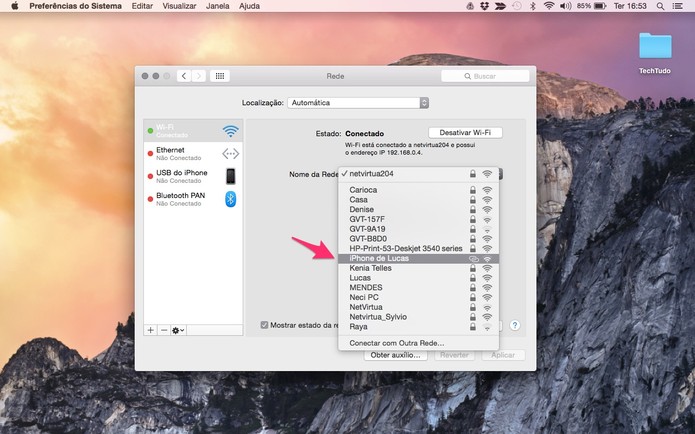
Task: Add a network service with plus icon
Action: point(151,330)
